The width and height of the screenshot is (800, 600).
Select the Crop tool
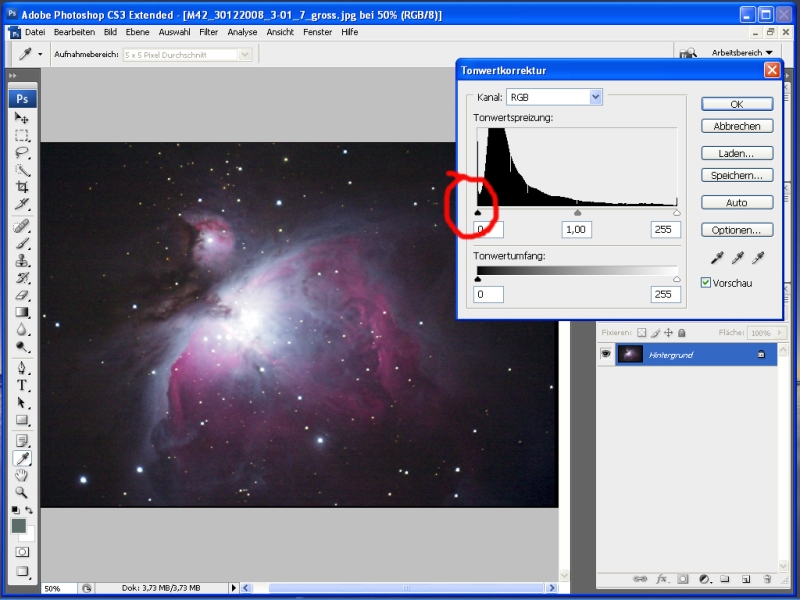(x=22, y=187)
